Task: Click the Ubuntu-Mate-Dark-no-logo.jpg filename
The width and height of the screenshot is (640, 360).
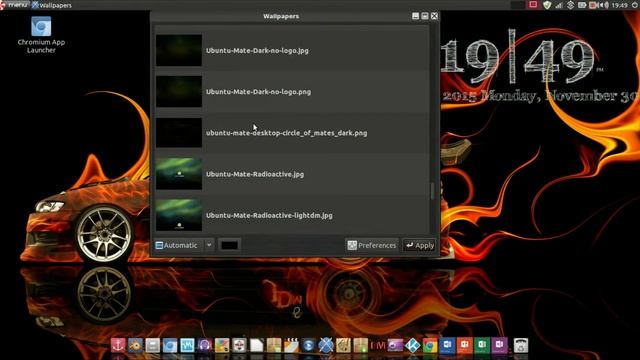Action: [257, 51]
